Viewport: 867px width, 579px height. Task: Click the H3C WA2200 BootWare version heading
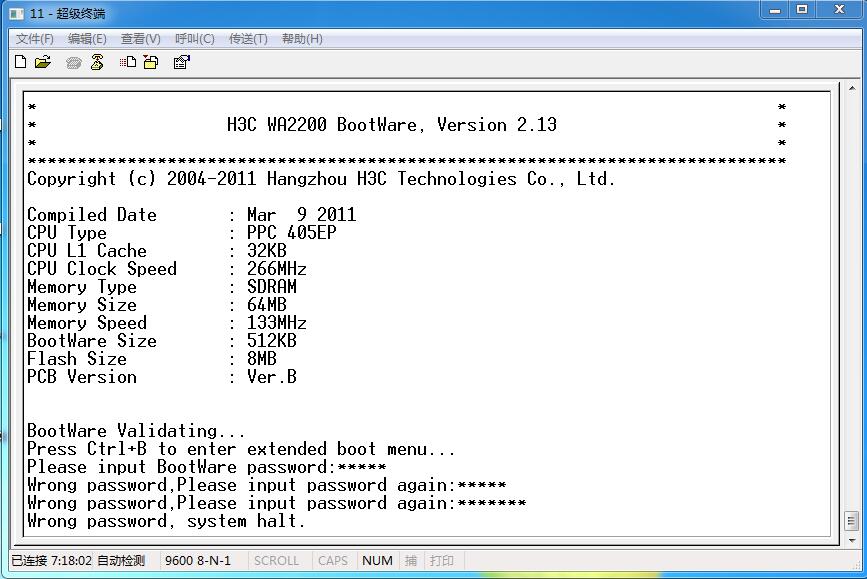pyautogui.click(x=391, y=124)
